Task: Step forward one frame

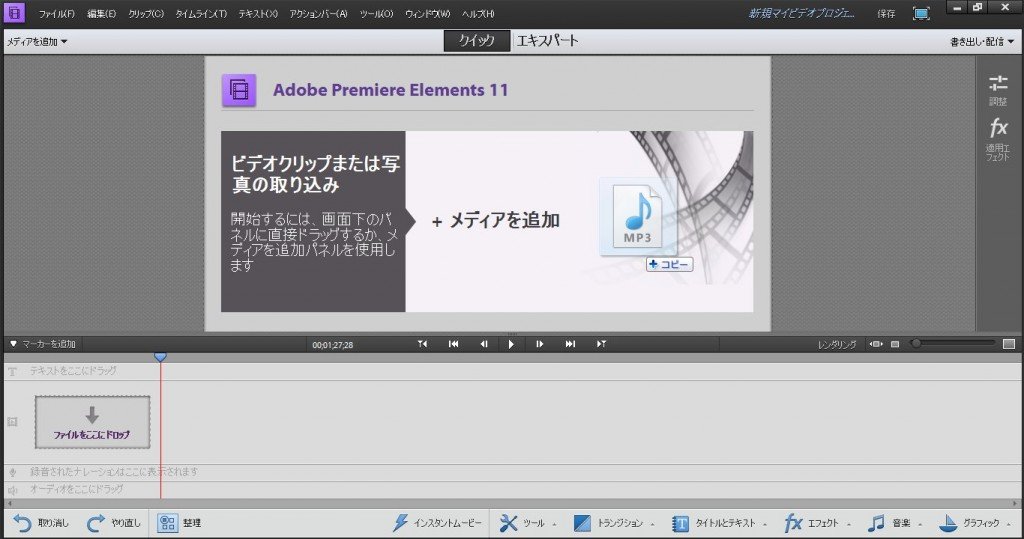Action: [540, 344]
